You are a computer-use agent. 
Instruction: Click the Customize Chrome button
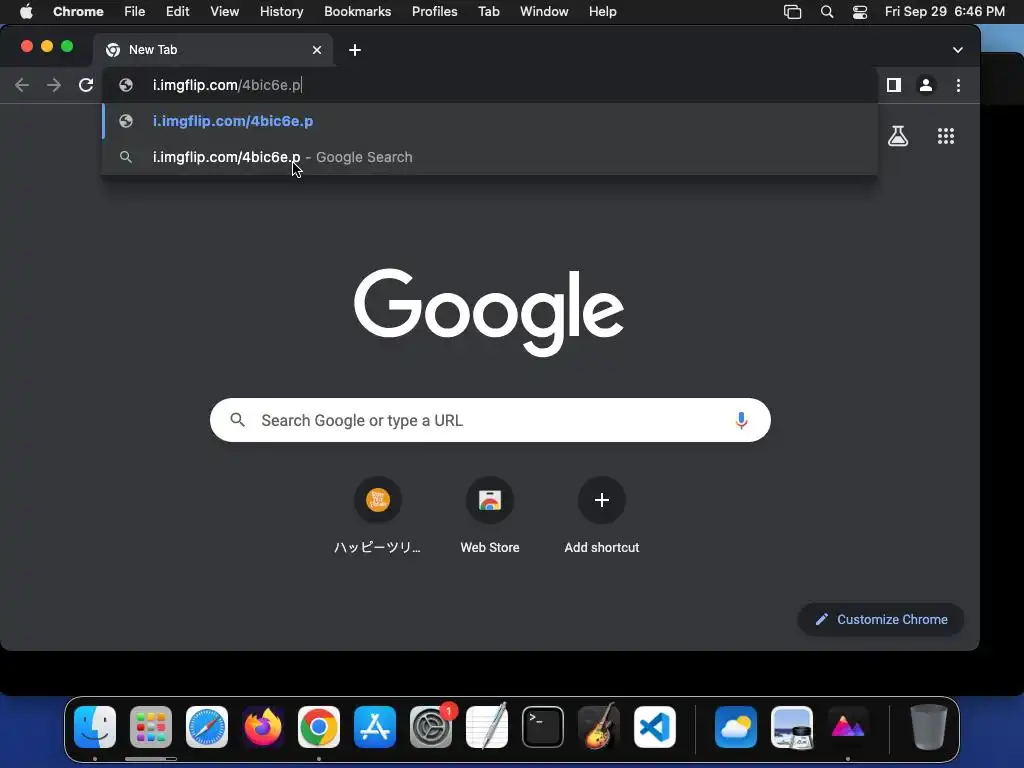(881, 619)
